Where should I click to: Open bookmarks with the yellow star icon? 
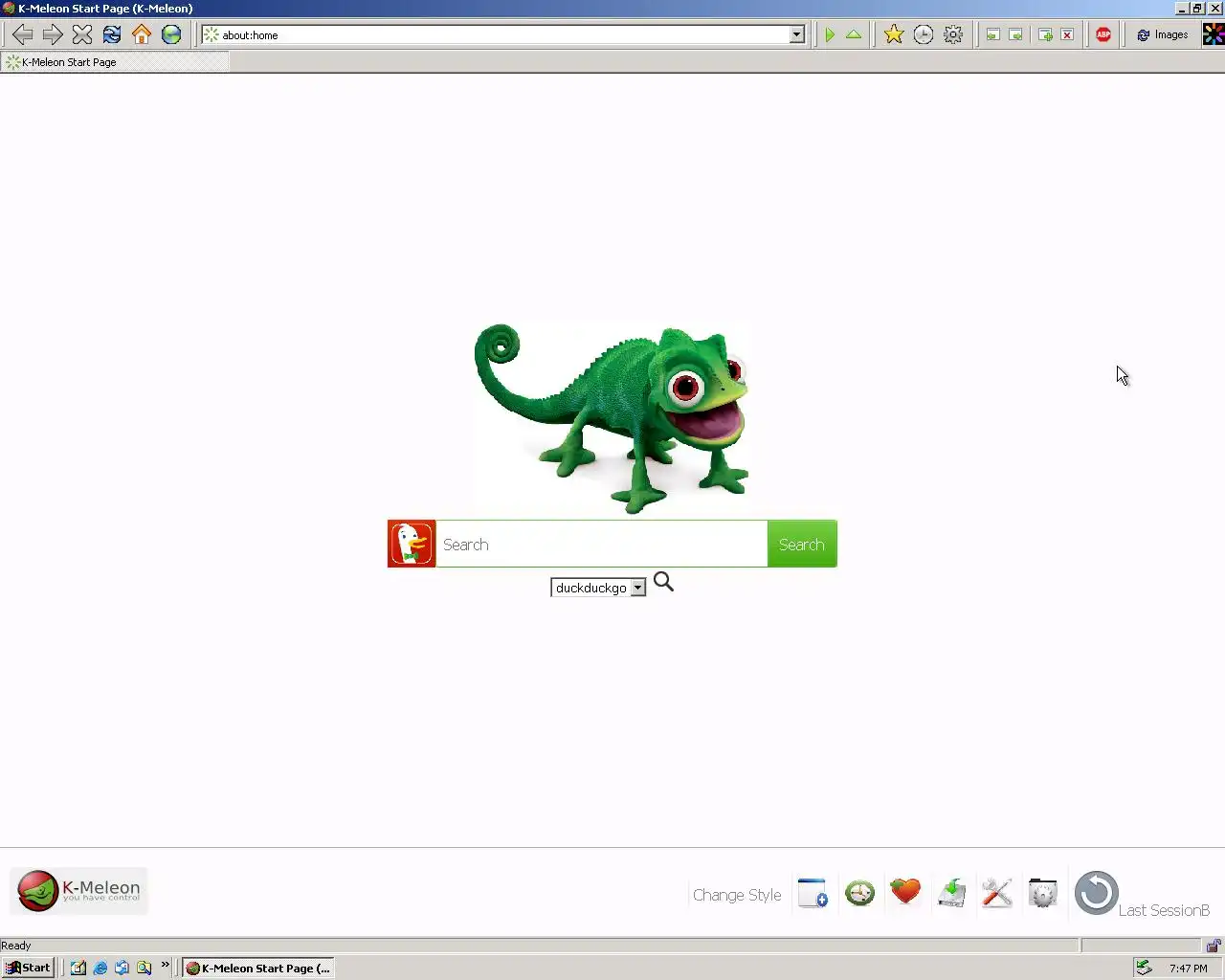pos(894,34)
